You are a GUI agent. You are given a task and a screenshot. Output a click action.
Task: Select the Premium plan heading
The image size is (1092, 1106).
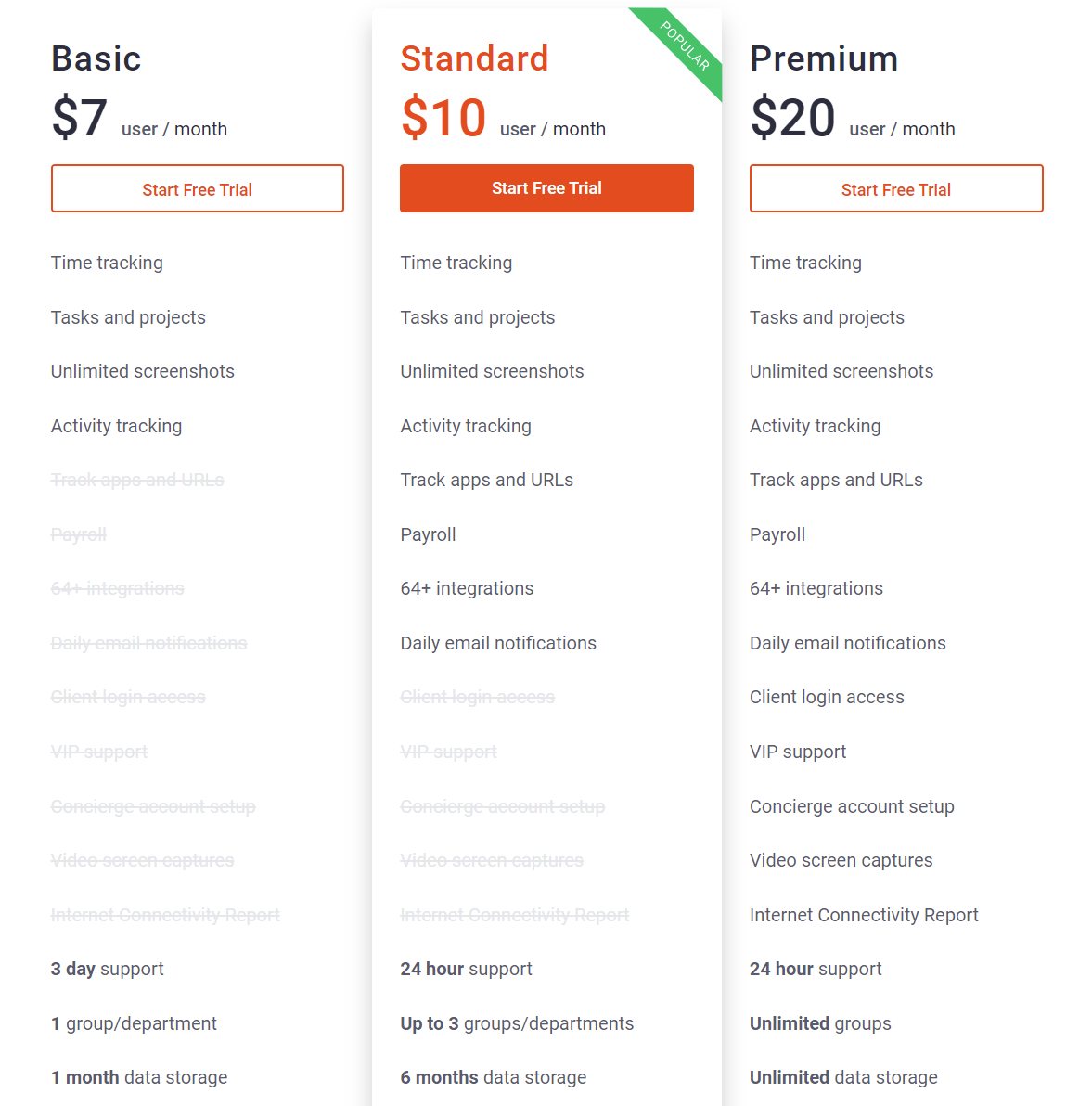[824, 58]
